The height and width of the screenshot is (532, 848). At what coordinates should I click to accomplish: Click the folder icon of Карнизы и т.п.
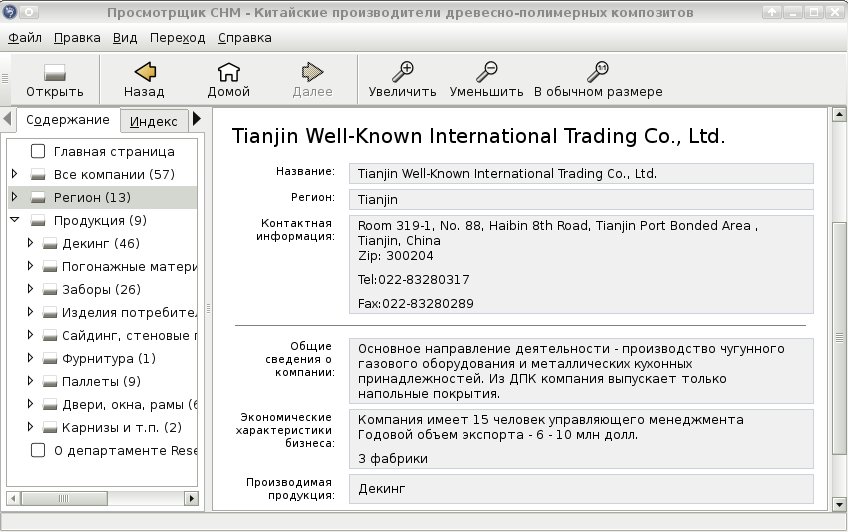click(x=50, y=428)
